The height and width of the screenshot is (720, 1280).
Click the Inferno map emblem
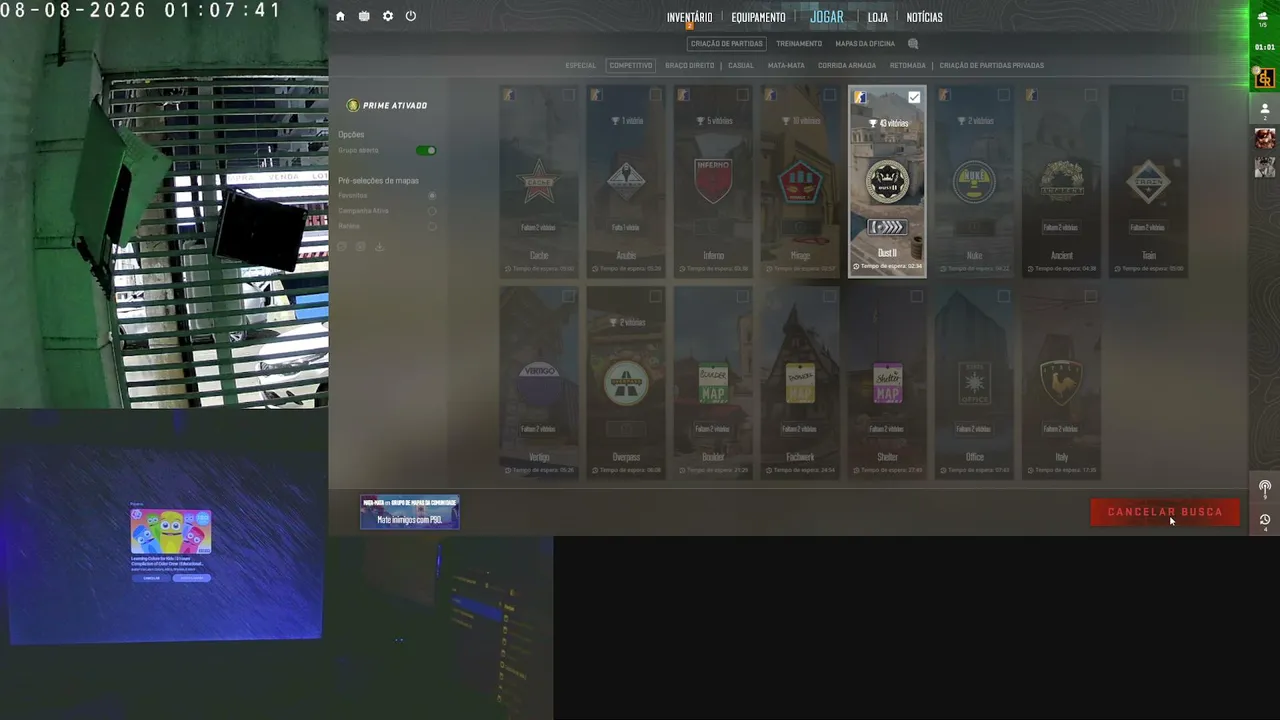tap(713, 181)
